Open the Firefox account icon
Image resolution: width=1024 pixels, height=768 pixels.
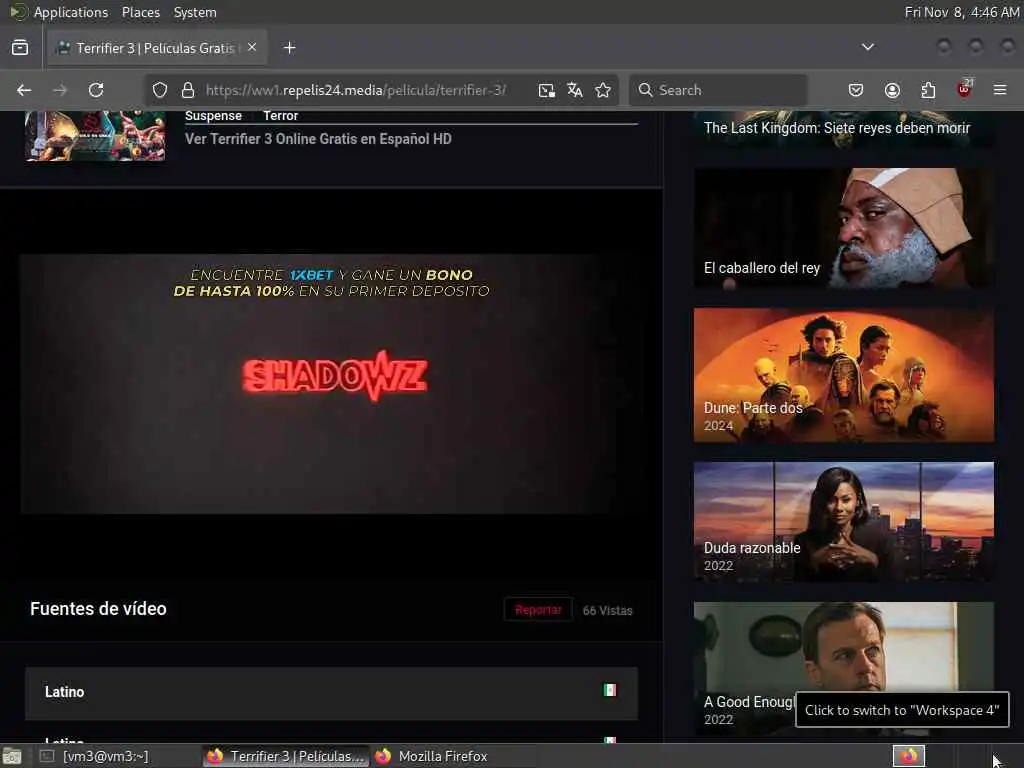click(892, 90)
